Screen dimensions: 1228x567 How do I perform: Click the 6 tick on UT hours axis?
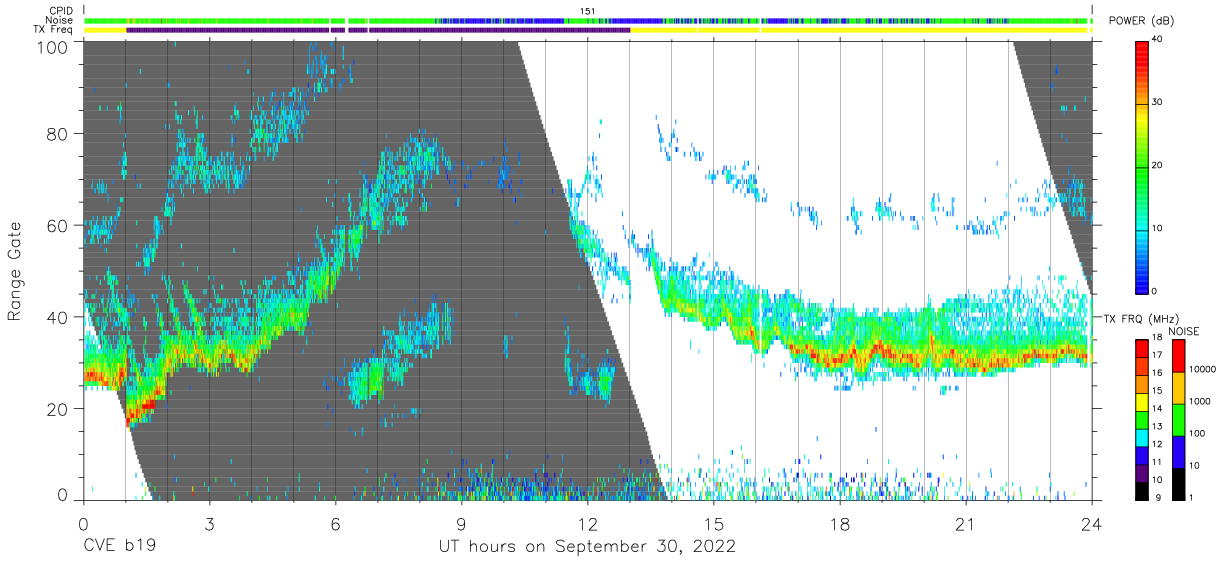coord(335,523)
